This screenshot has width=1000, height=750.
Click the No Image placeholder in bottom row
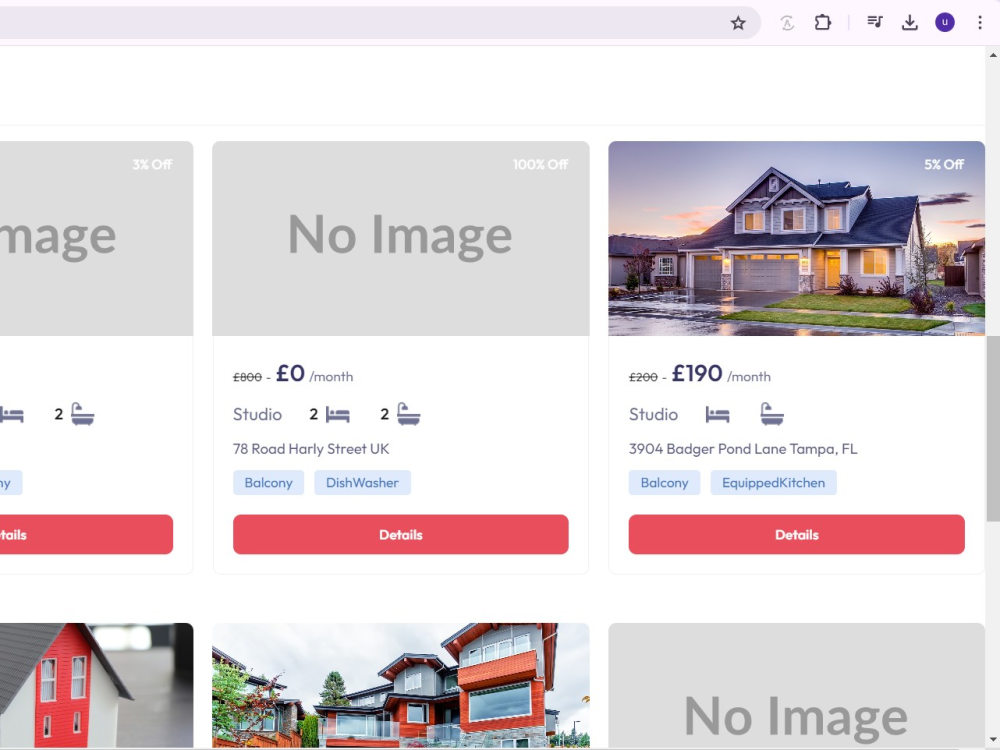[797, 685]
